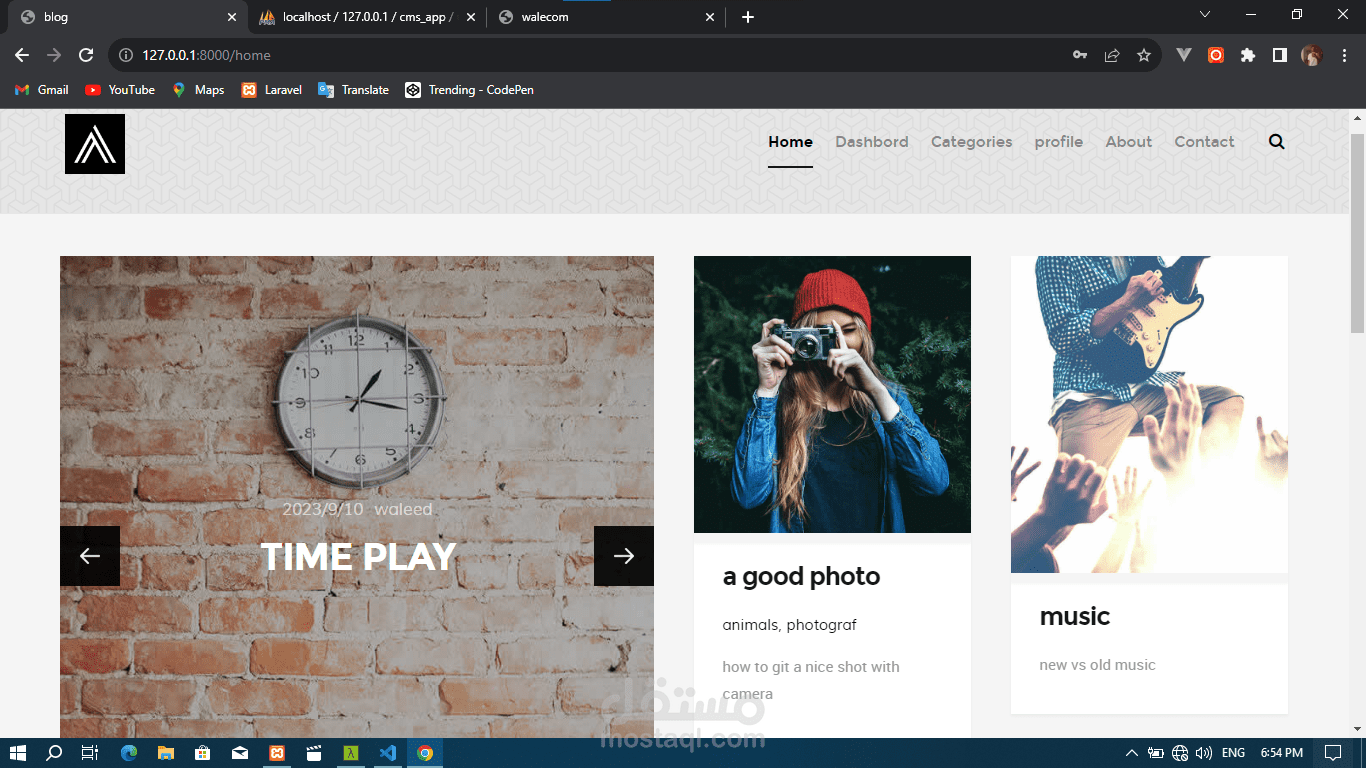Click the blog's triangle logo

pos(94,143)
